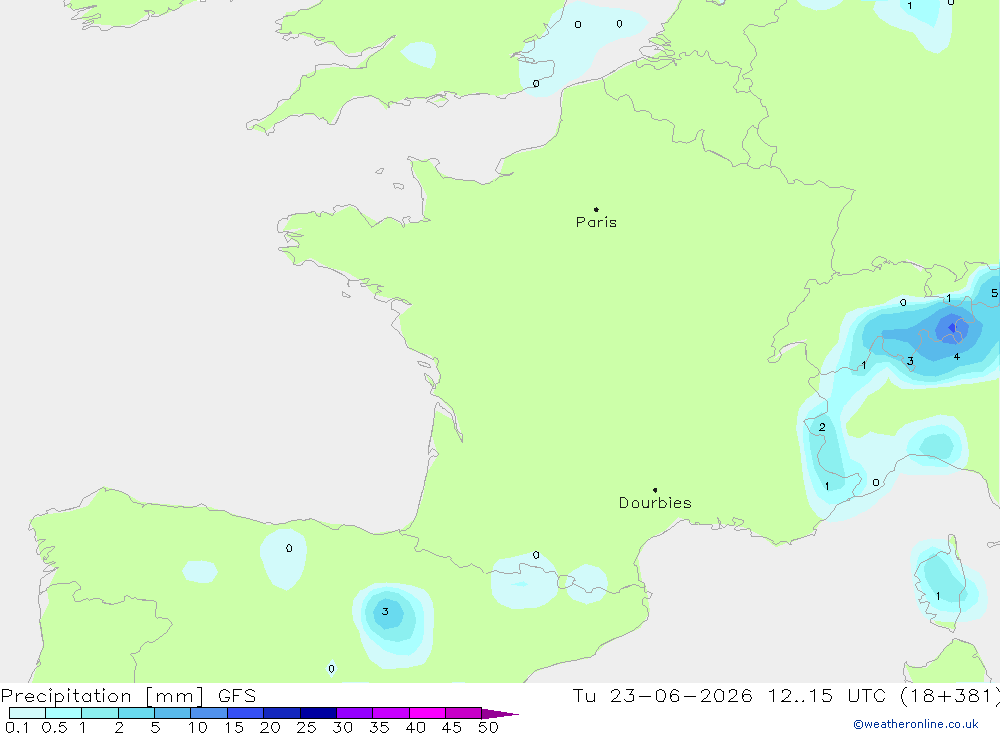This screenshot has width=1000, height=733.
Task: Click the legend value label 0.1
Action: click(x=17, y=727)
